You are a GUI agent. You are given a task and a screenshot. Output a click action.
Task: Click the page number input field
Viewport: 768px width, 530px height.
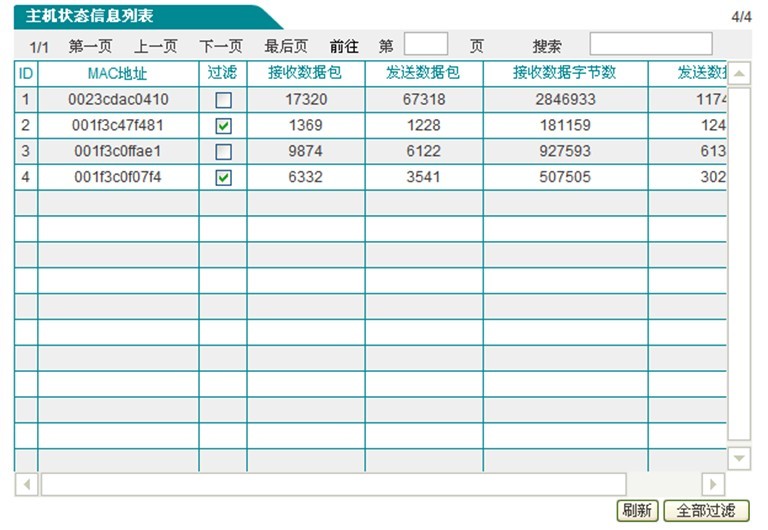[426, 45]
